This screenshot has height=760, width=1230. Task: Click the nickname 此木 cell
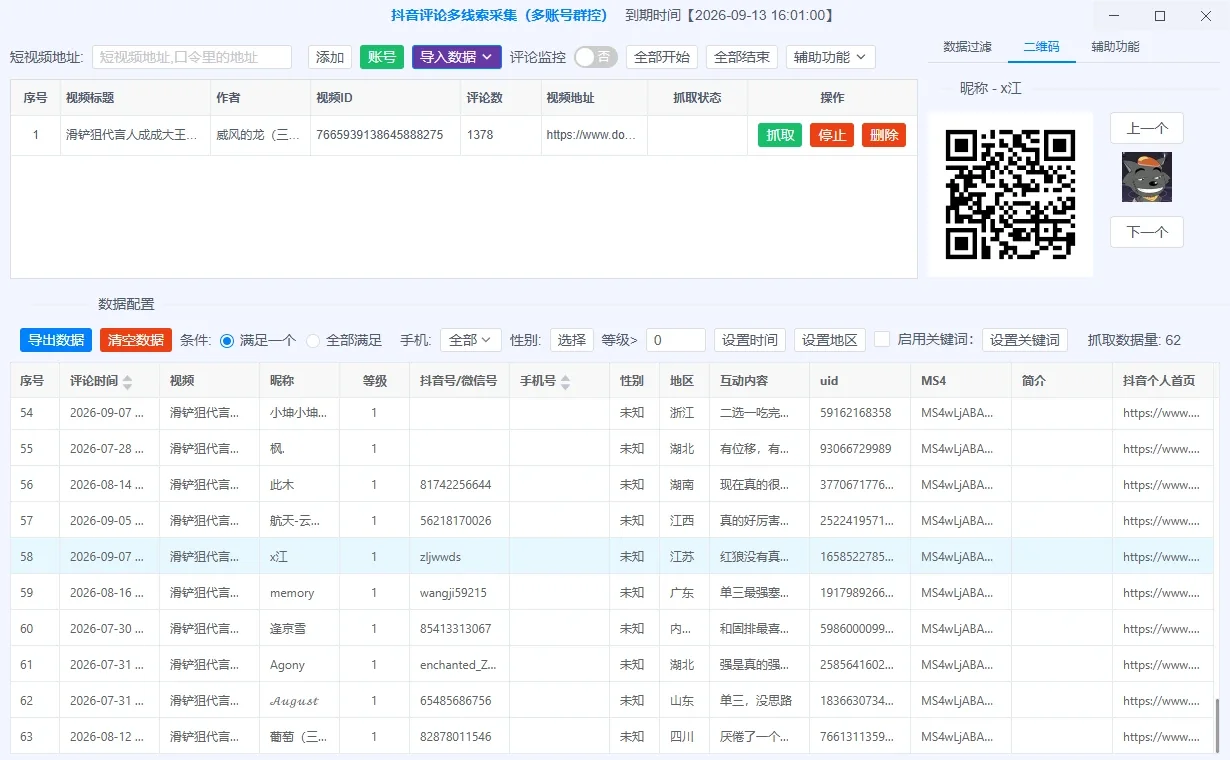tap(299, 485)
